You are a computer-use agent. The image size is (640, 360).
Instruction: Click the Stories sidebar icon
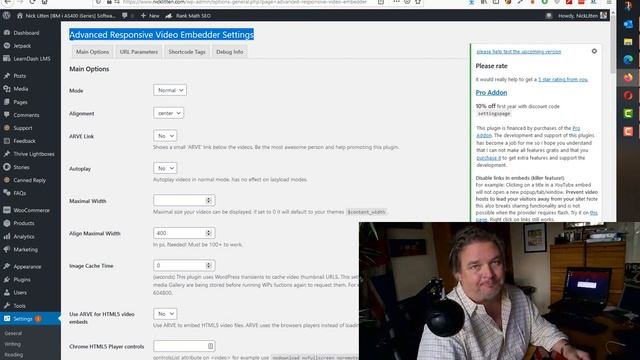click(x=7, y=167)
